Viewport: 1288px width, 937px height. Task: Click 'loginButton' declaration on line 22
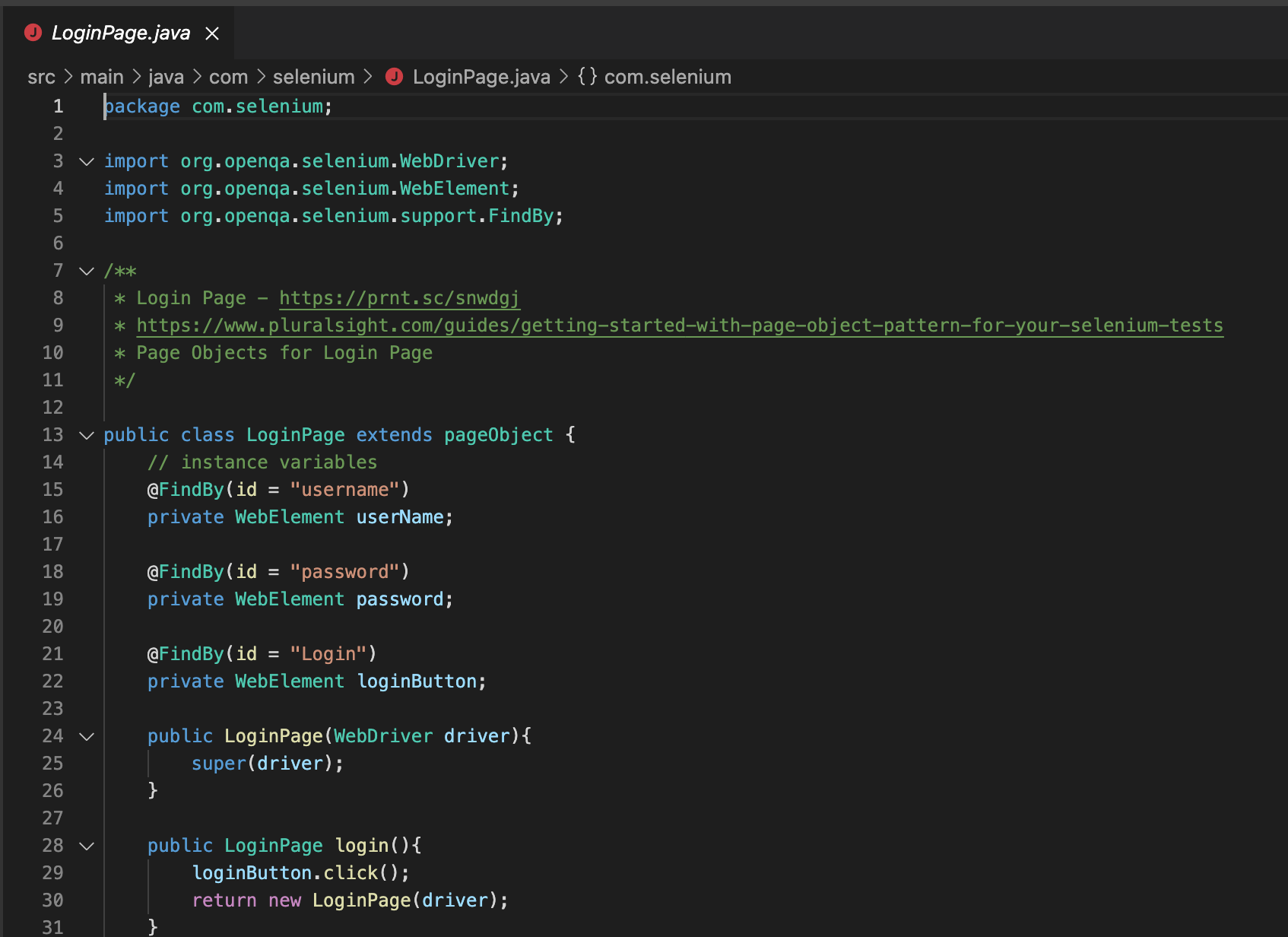tap(417, 681)
